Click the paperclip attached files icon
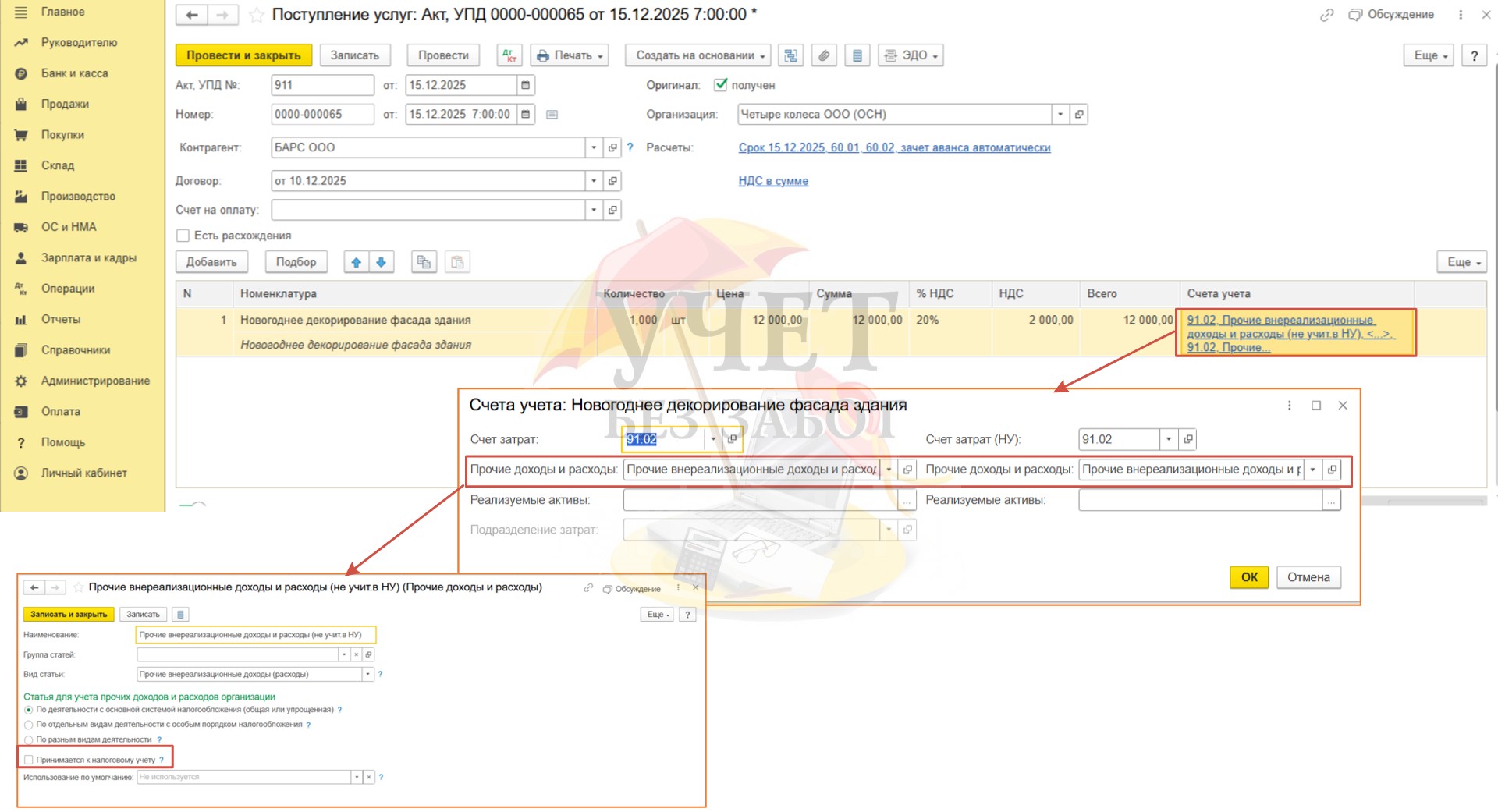This screenshot has height=812, width=1498. coord(824,55)
